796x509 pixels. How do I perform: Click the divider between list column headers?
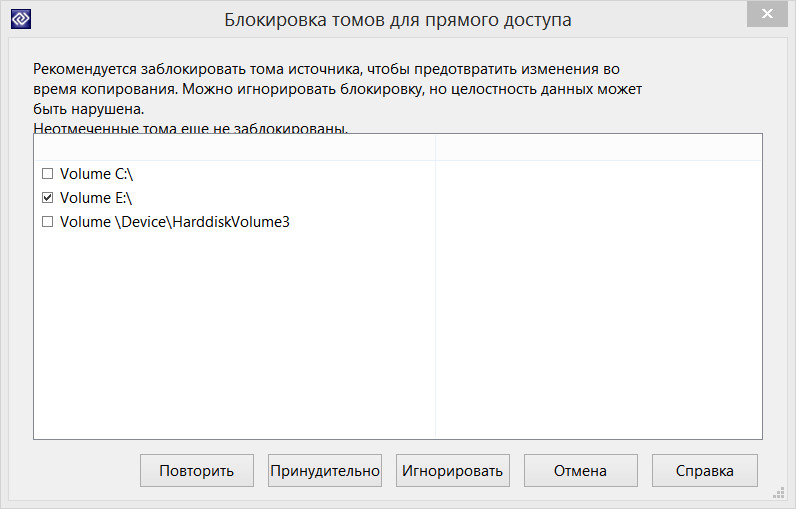click(x=435, y=147)
